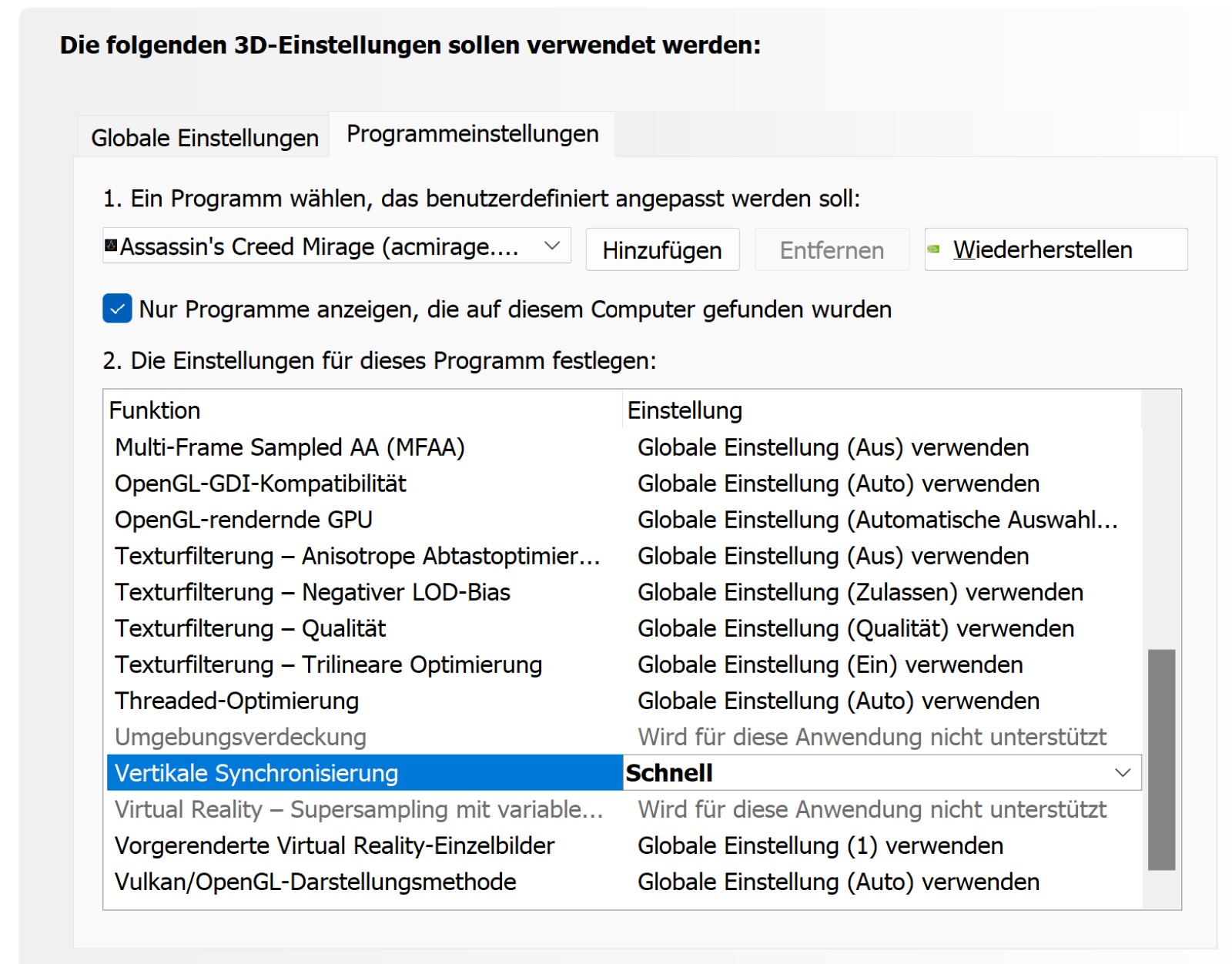Screen dimensions: 1232x964
Task: Click the settings list scrollbar thumb
Action: [x=1161, y=758]
